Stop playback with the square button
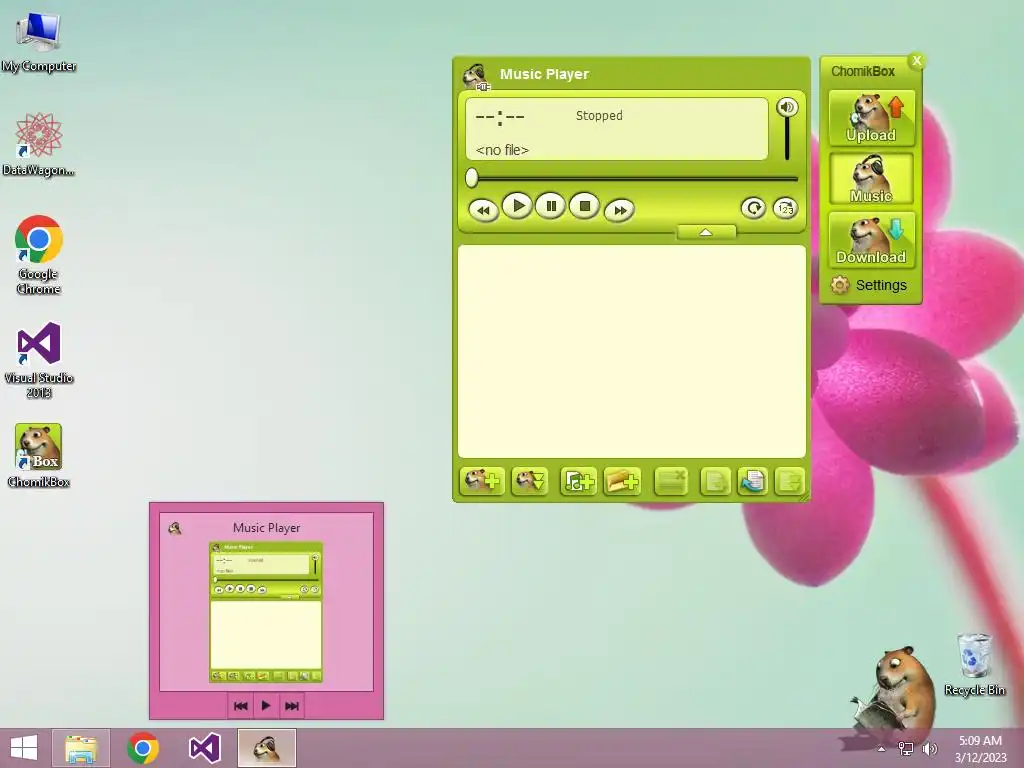 [584, 206]
